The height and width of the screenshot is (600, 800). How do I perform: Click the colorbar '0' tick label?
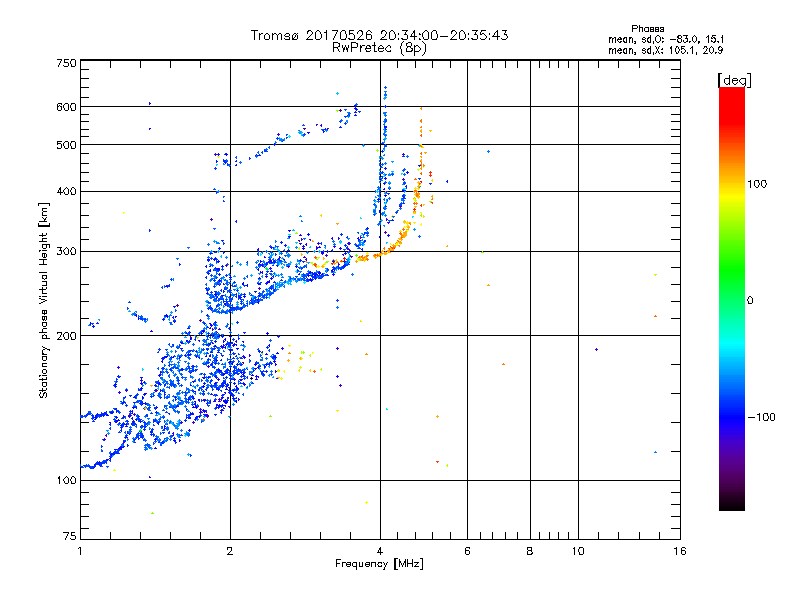click(750, 301)
